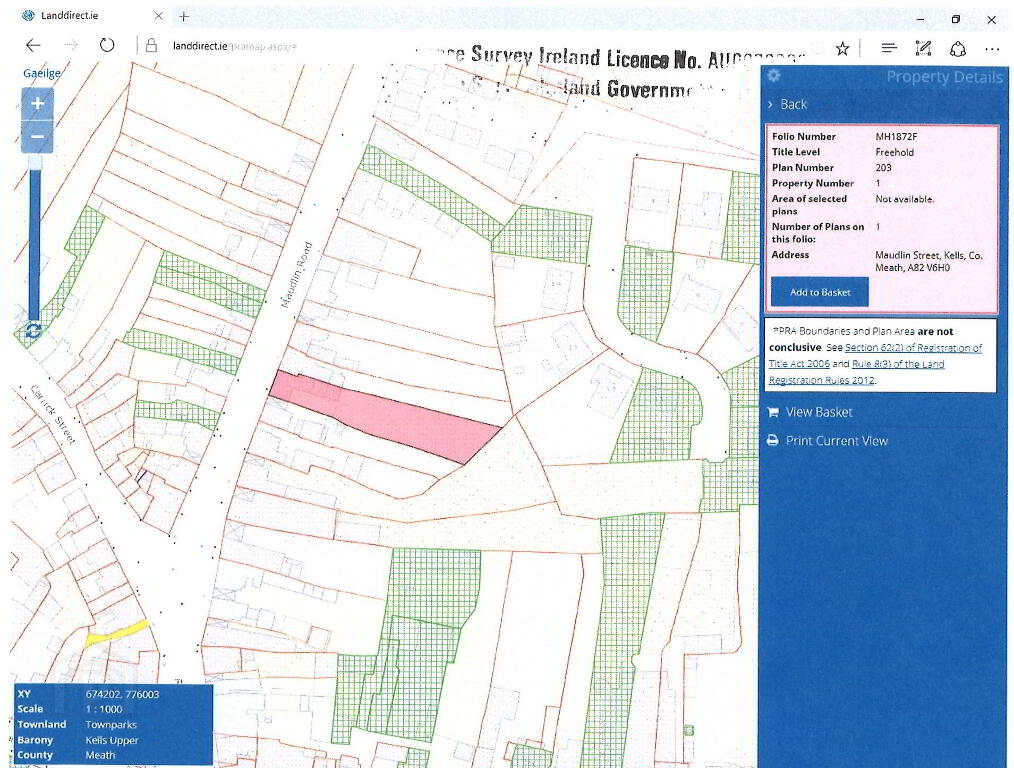Viewport: 1014px width, 768px height.
Task: Click Print Current View
Action: (x=836, y=441)
